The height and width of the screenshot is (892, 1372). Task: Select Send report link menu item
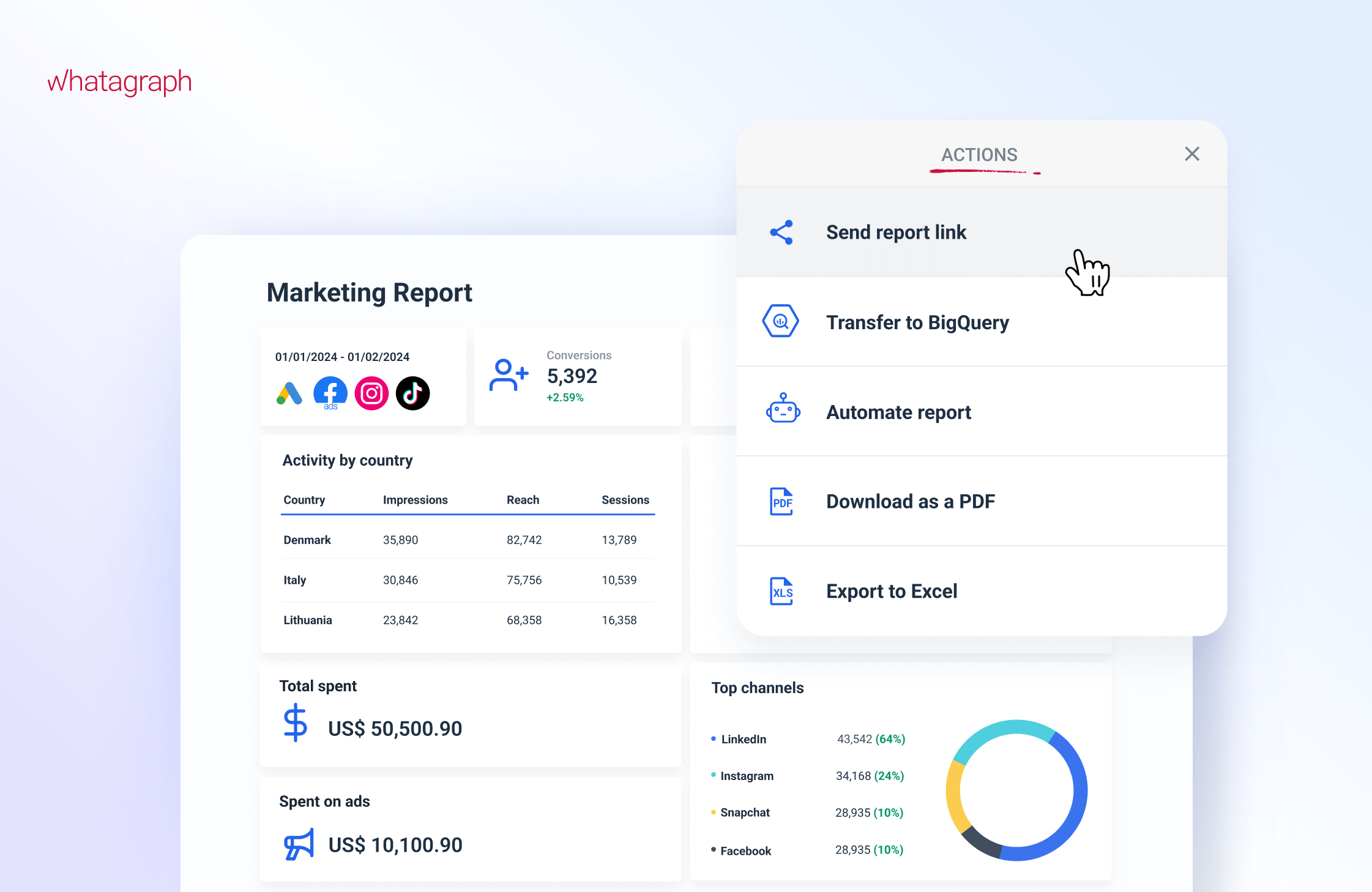[896, 232]
